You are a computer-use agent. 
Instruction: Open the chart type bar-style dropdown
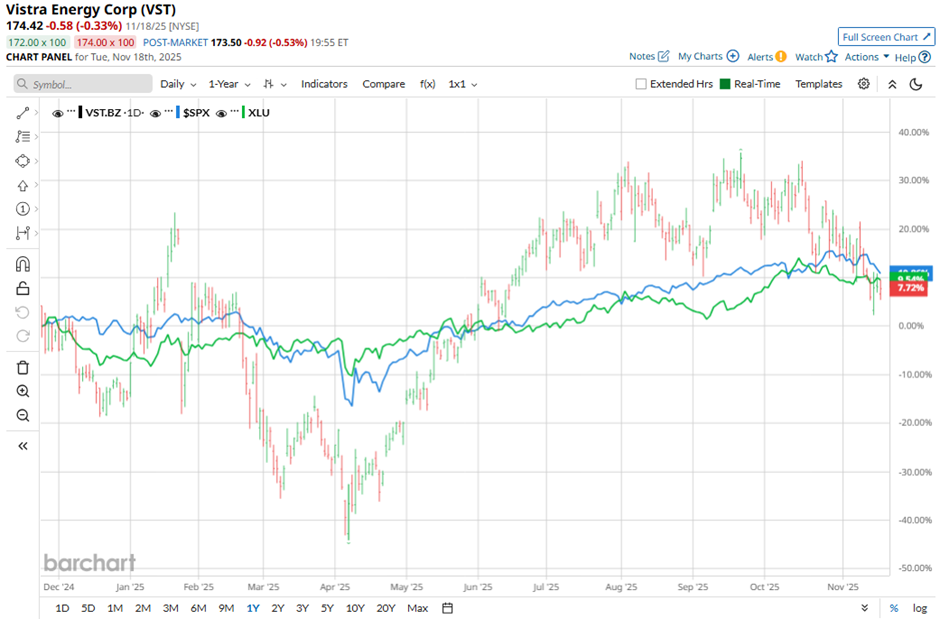tap(275, 84)
